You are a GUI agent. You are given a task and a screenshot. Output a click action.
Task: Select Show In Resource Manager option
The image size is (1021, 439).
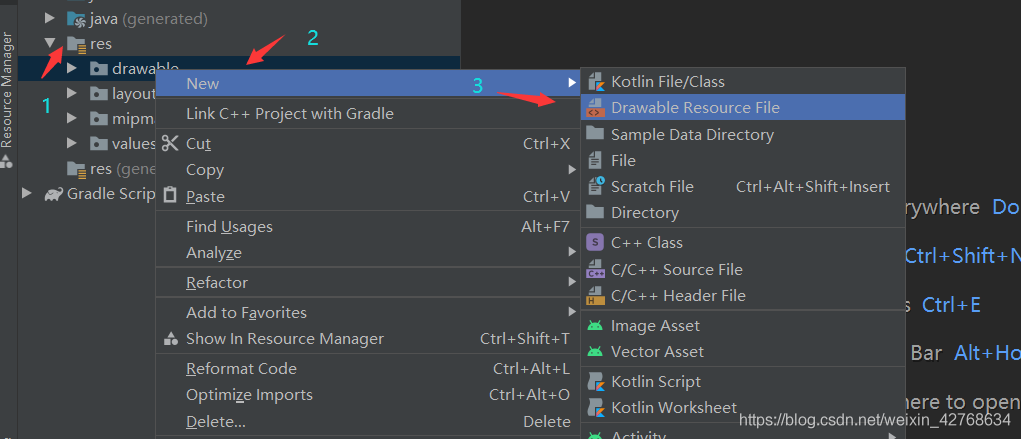[284, 339]
